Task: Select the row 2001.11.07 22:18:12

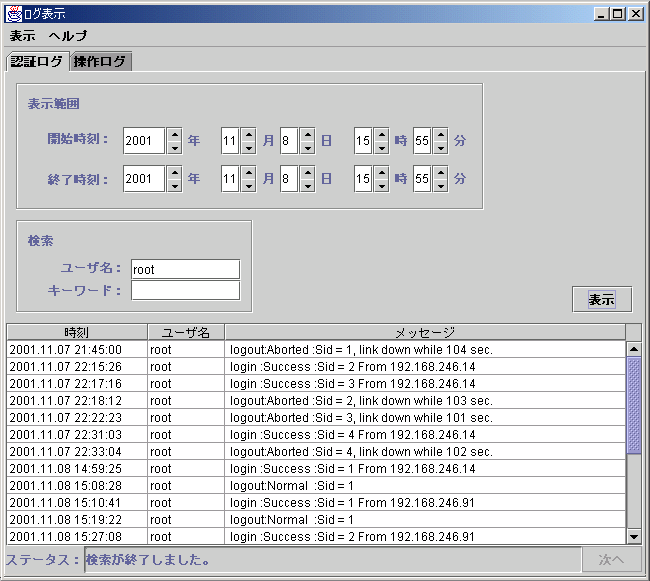Action: [316, 400]
